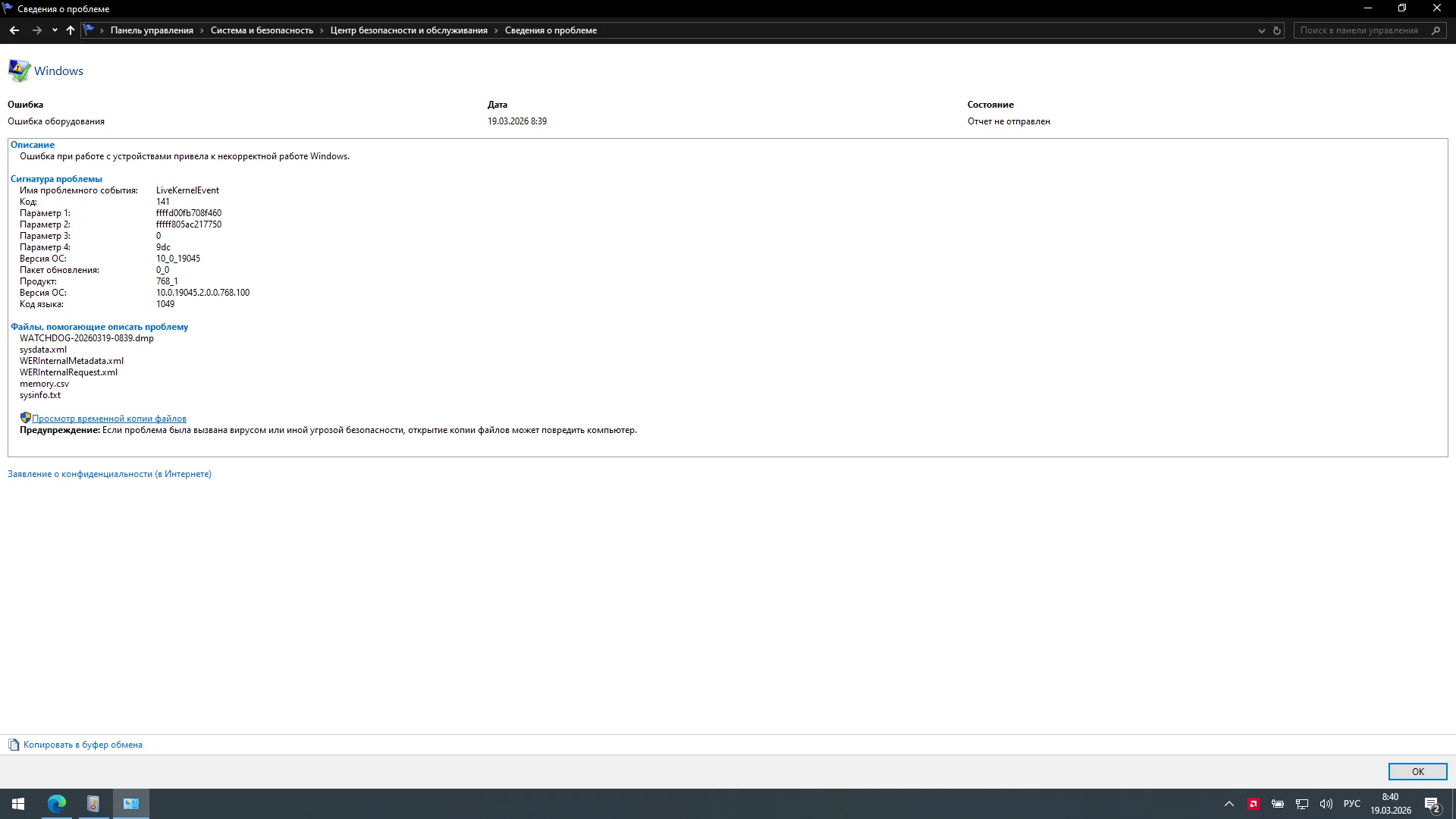Click the control panel search field

pos(1359,30)
